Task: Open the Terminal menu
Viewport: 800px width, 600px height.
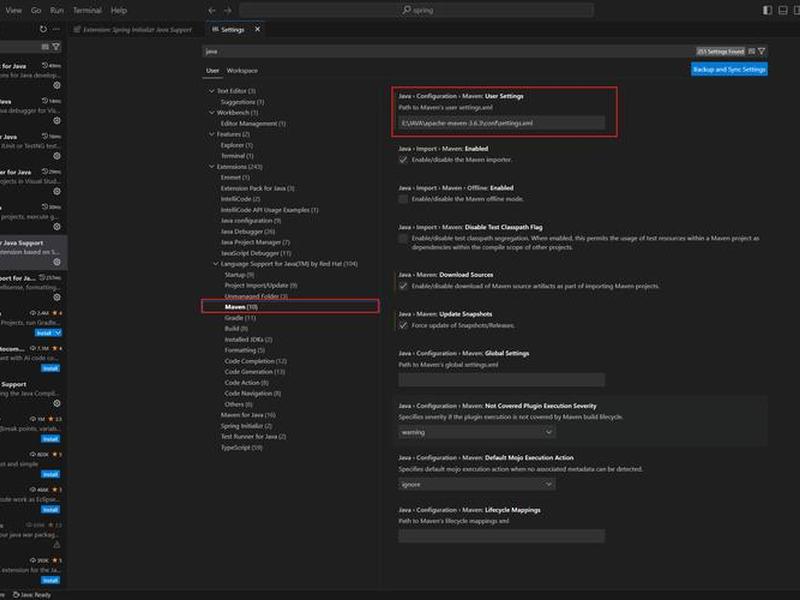Action: click(87, 10)
